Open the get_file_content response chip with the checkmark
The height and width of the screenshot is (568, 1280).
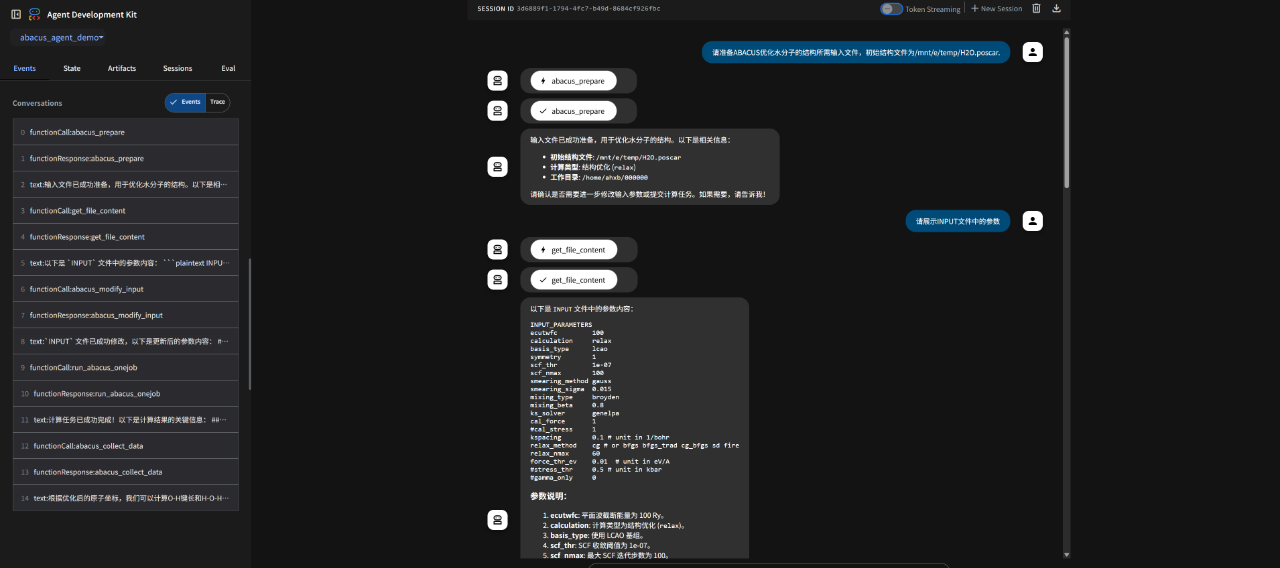[574, 280]
